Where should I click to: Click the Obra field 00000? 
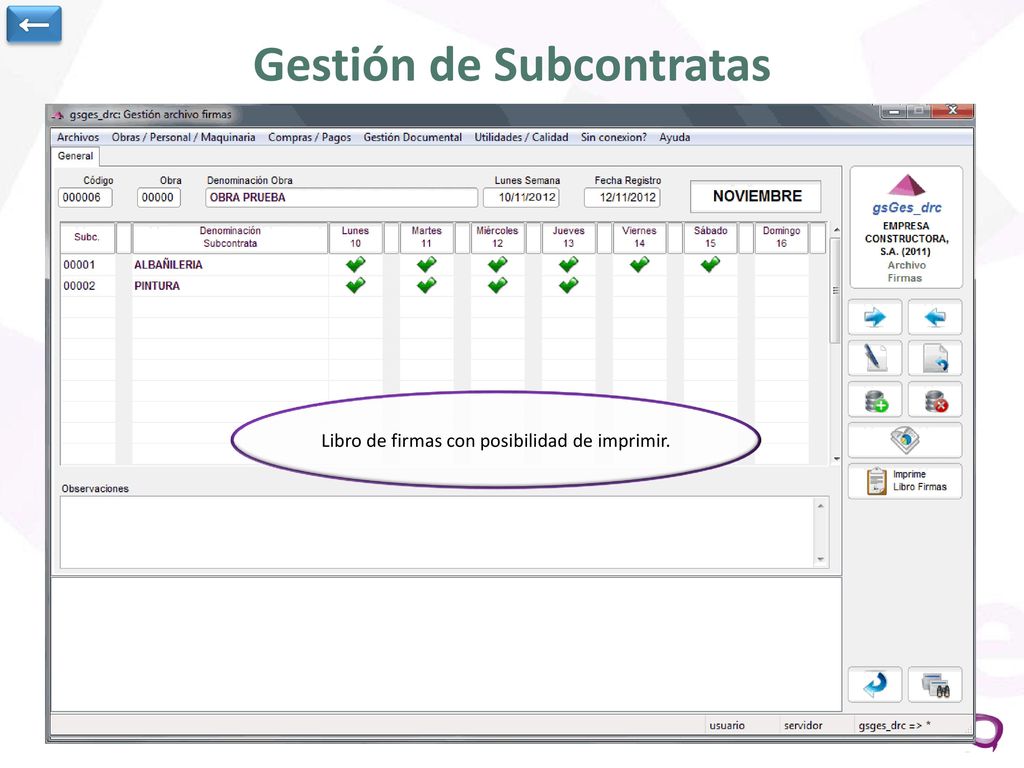[x=158, y=197]
